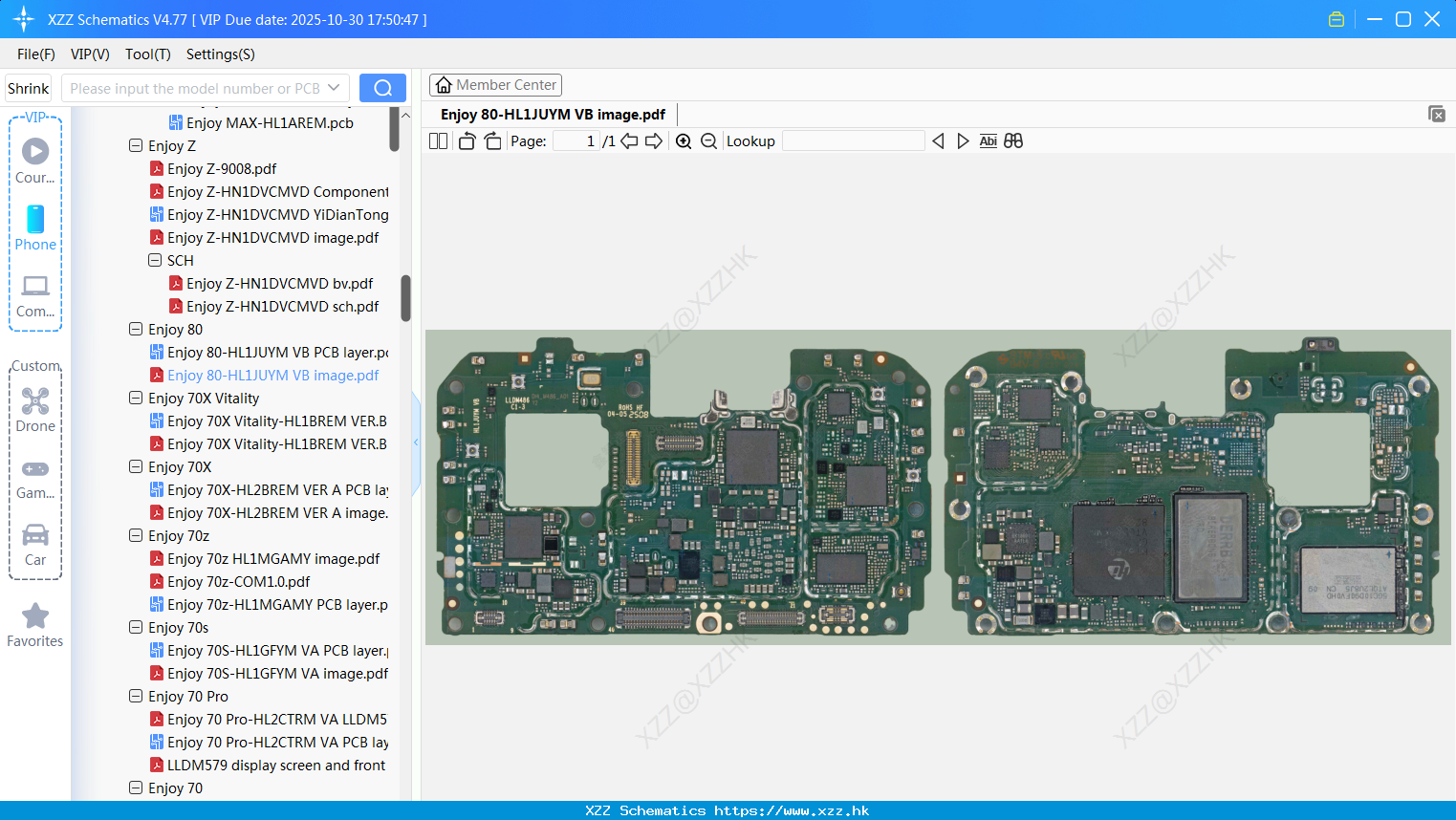Open Enjoy 70X-HL2BREM VER A image file
1456x820 pixels.
tap(270, 513)
